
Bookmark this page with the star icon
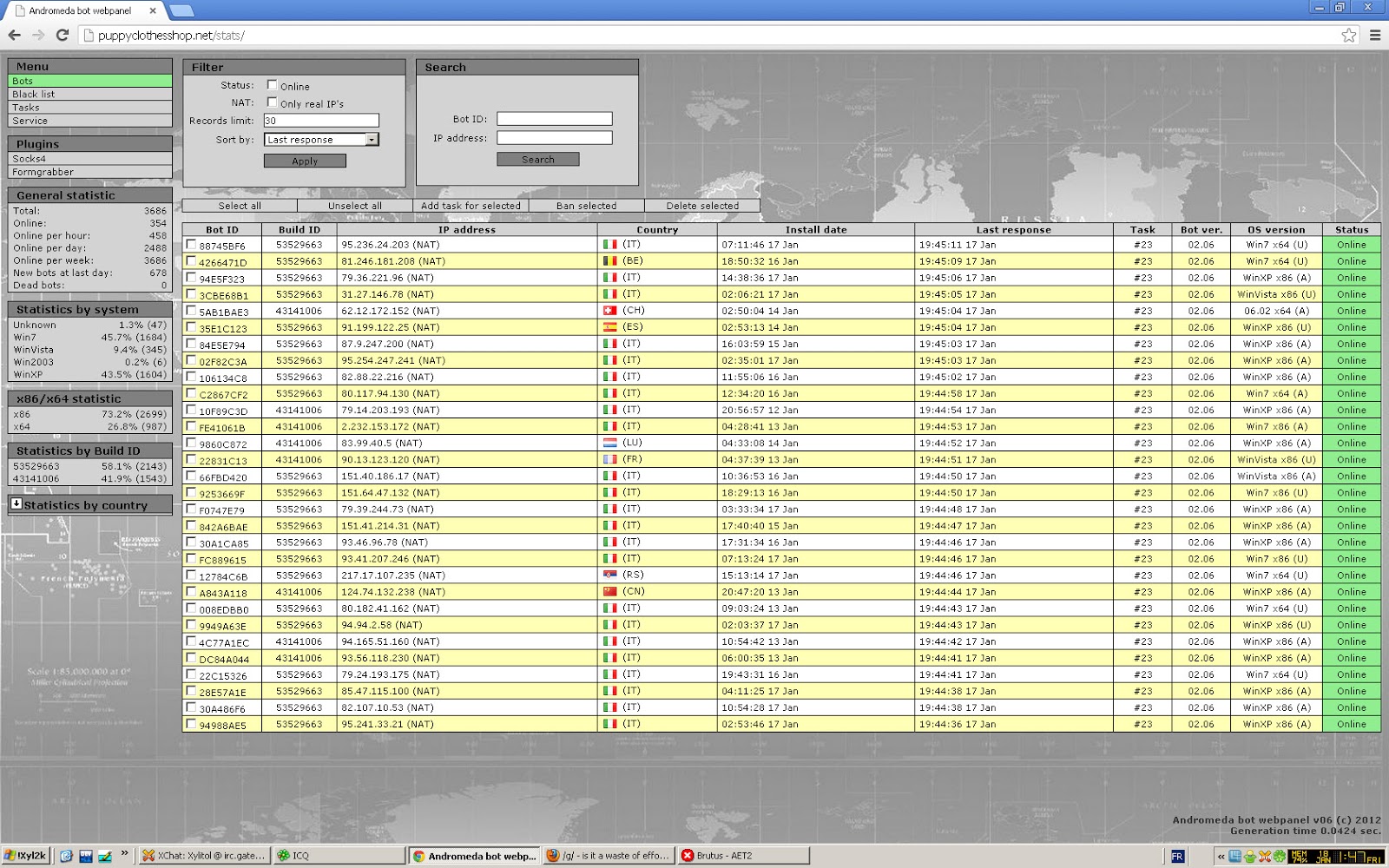pyautogui.click(x=1348, y=36)
